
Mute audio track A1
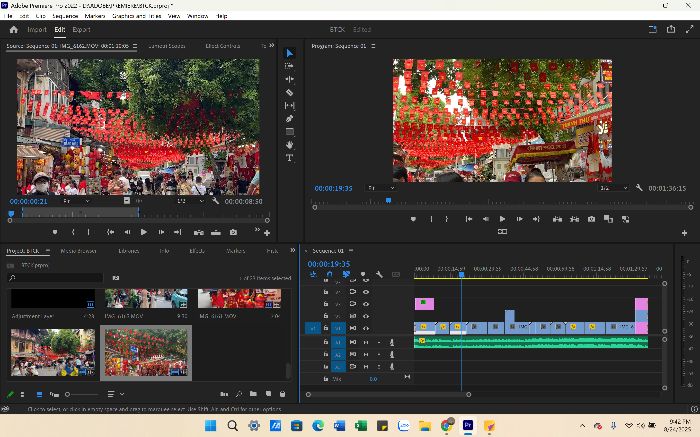[366, 342]
